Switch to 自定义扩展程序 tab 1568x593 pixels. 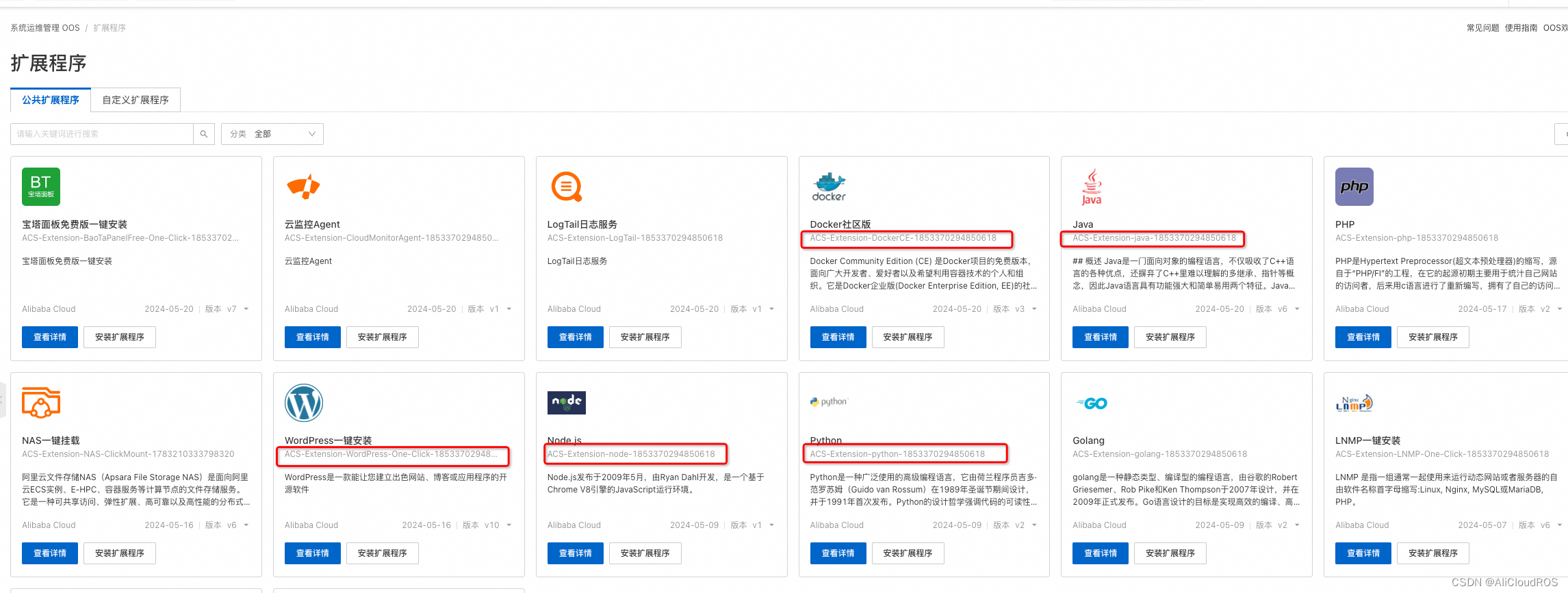pos(136,100)
